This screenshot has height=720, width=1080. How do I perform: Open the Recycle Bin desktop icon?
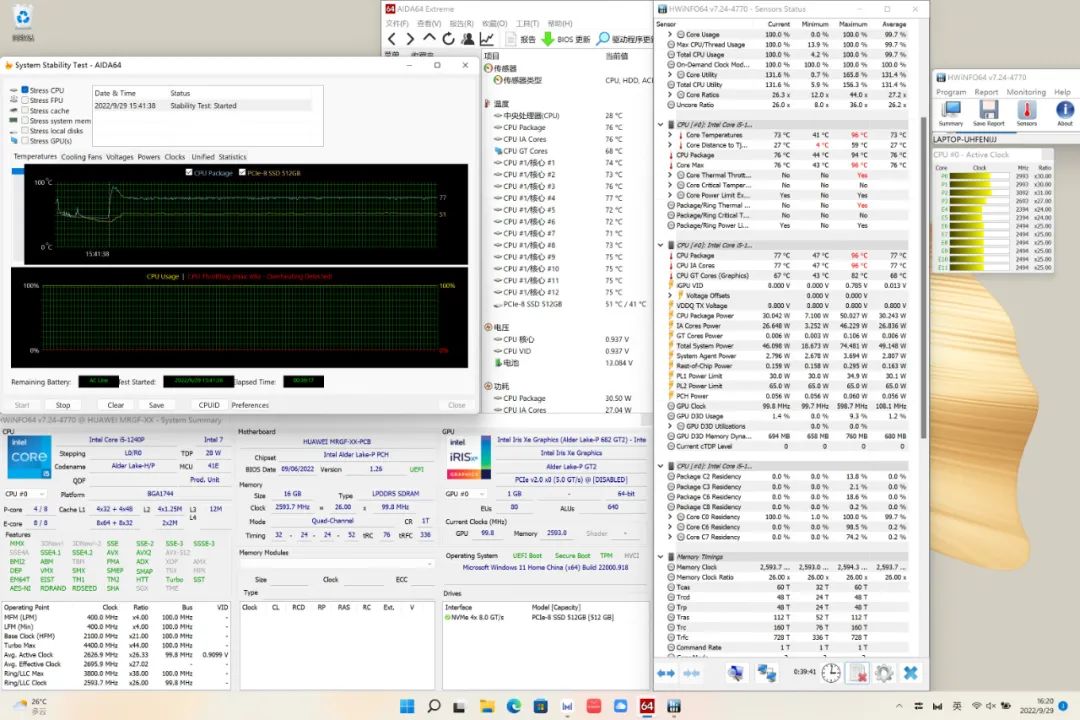[x=23, y=23]
